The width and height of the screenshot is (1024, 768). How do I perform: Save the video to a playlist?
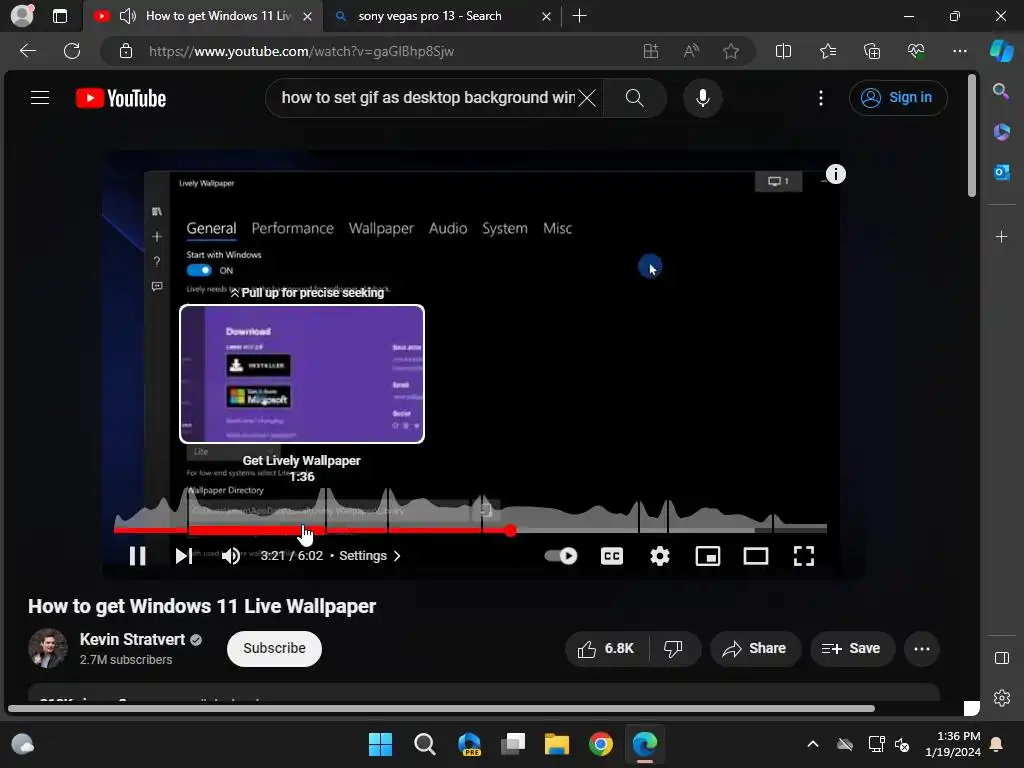(x=852, y=648)
